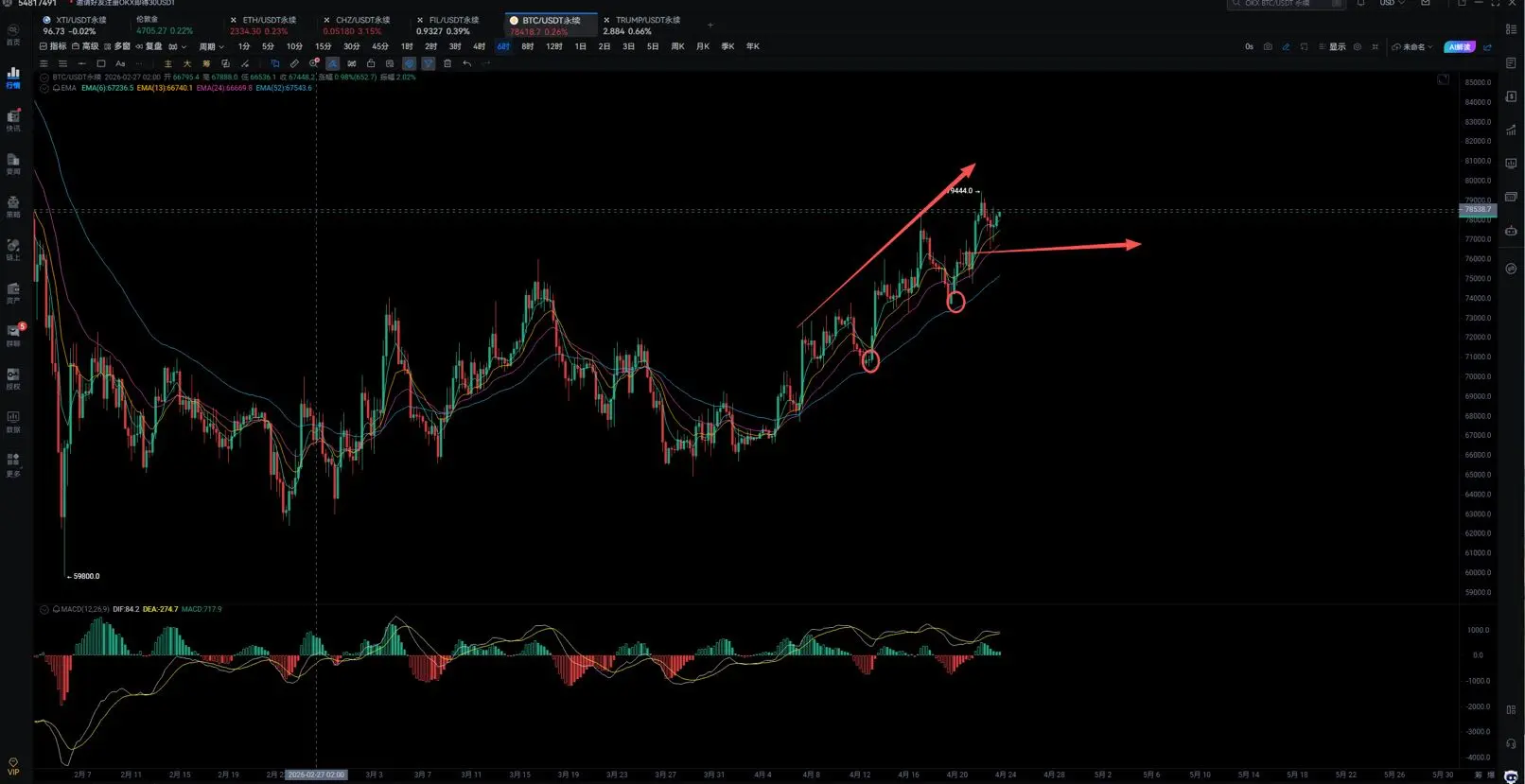Open the customer support headset icon
This screenshot has width=1525, height=784.
pos(1511,743)
